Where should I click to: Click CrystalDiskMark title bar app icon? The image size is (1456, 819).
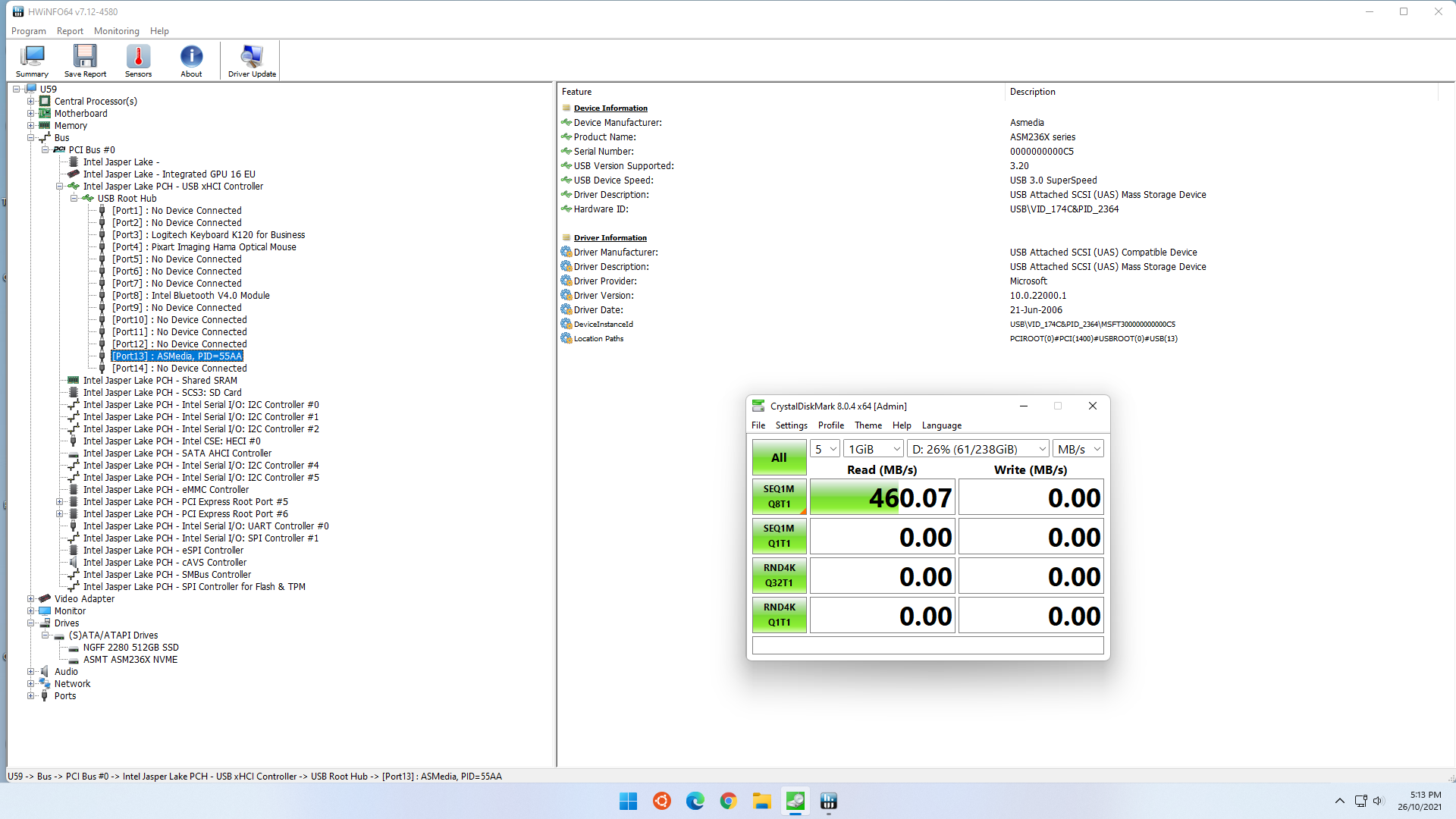coord(758,406)
